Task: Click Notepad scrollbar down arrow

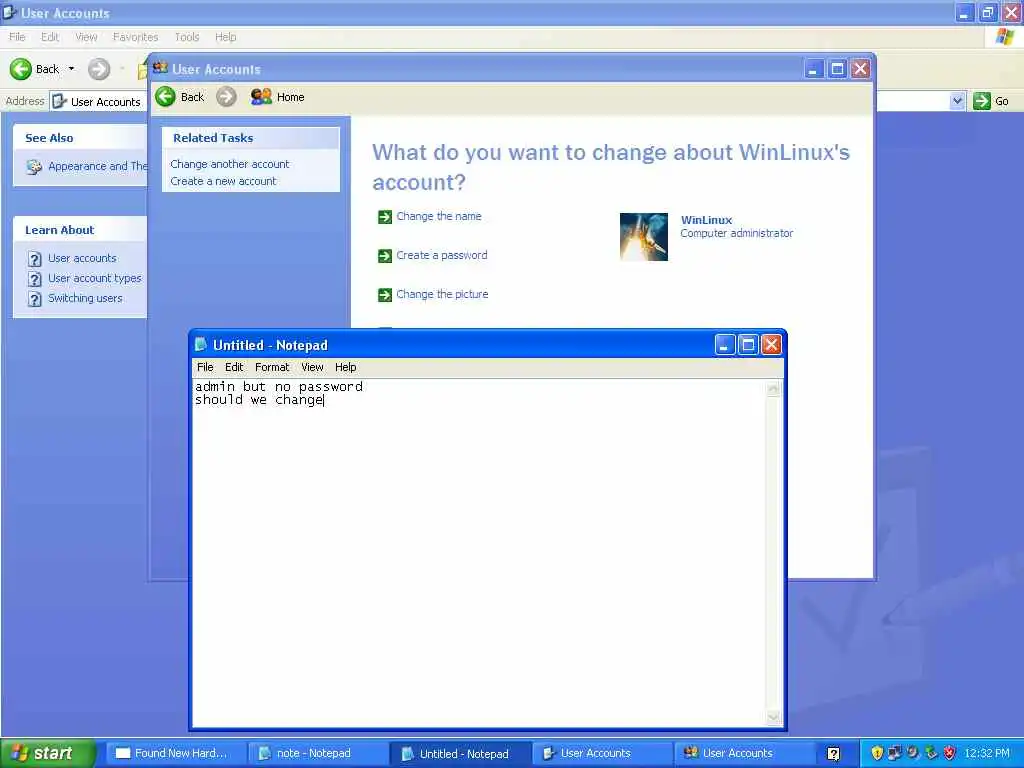Action: click(x=773, y=718)
